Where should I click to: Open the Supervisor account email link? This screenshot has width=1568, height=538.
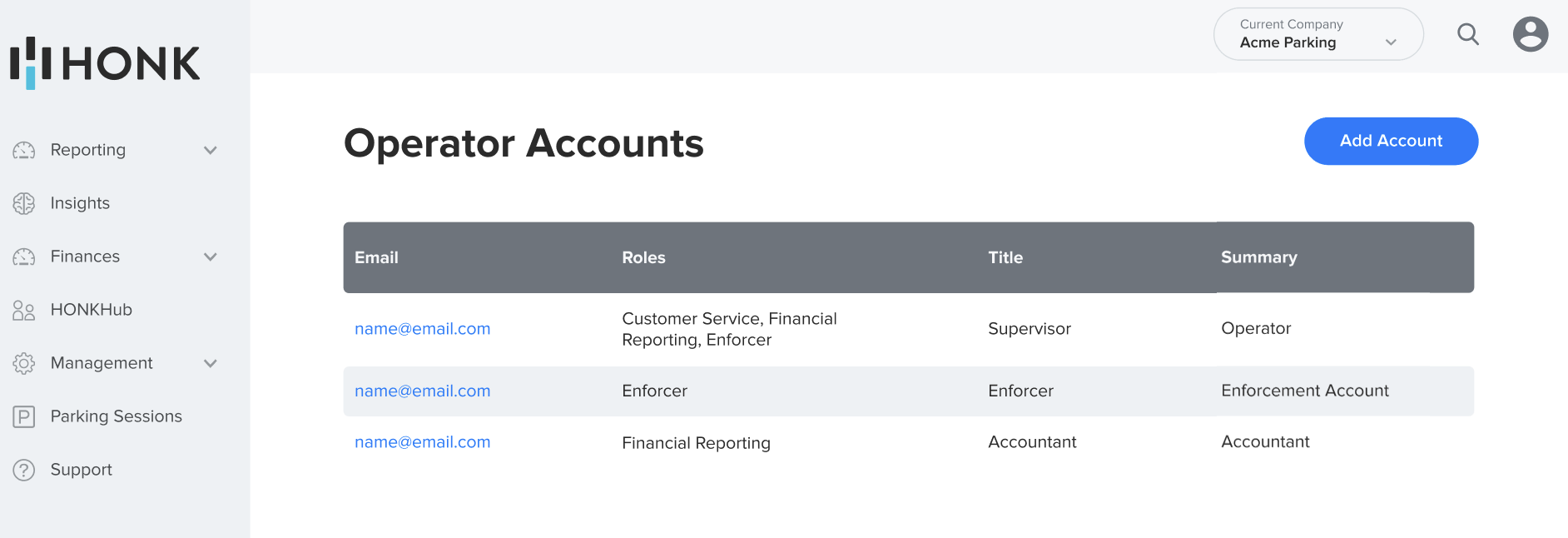click(422, 329)
